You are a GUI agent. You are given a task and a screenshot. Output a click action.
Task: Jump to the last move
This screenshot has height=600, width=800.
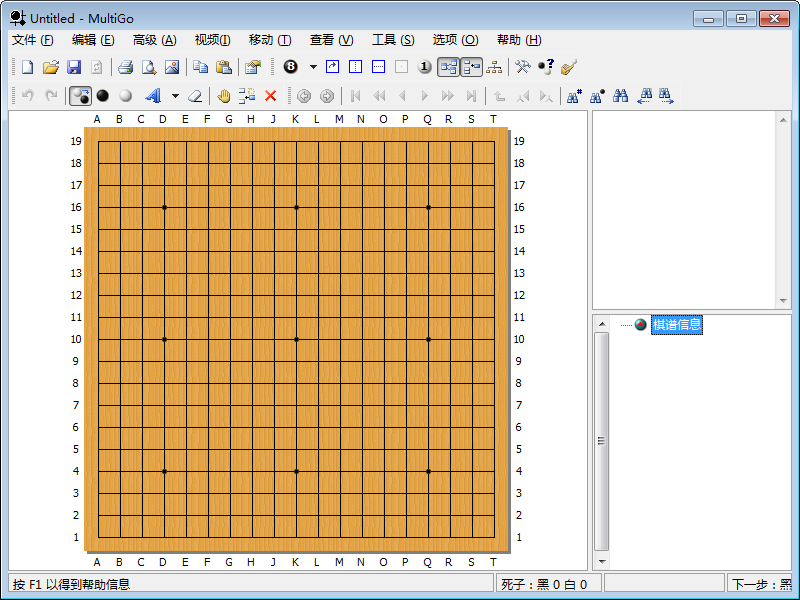tap(470, 96)
